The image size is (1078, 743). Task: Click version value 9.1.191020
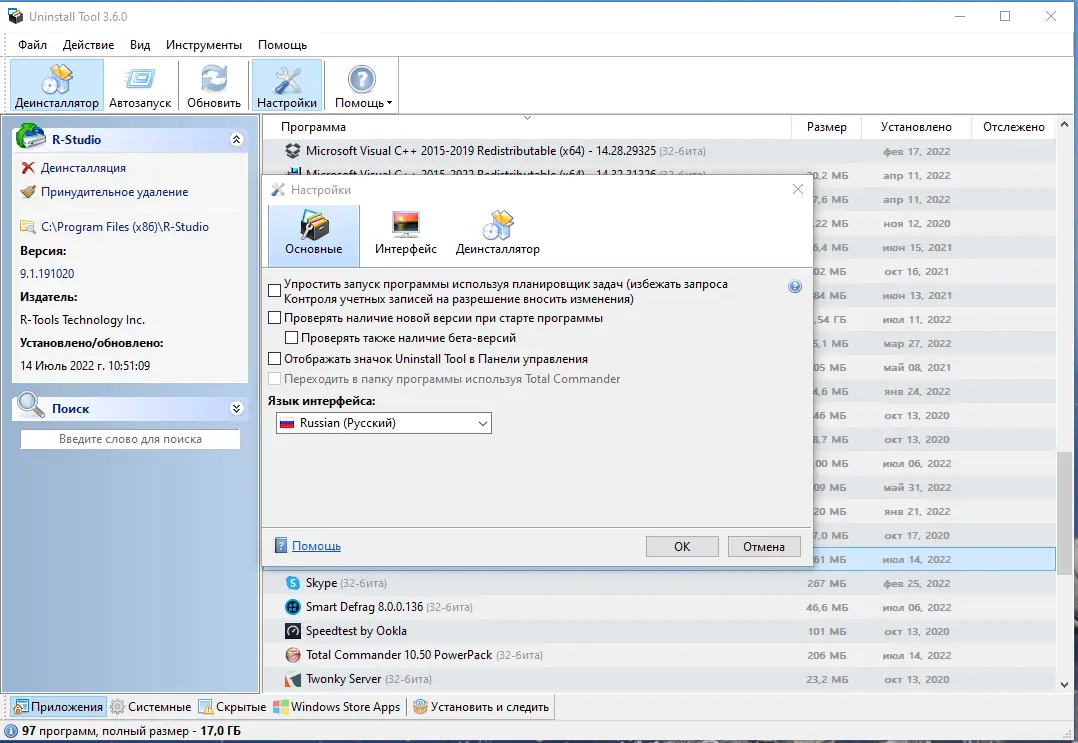pos(47,274)
